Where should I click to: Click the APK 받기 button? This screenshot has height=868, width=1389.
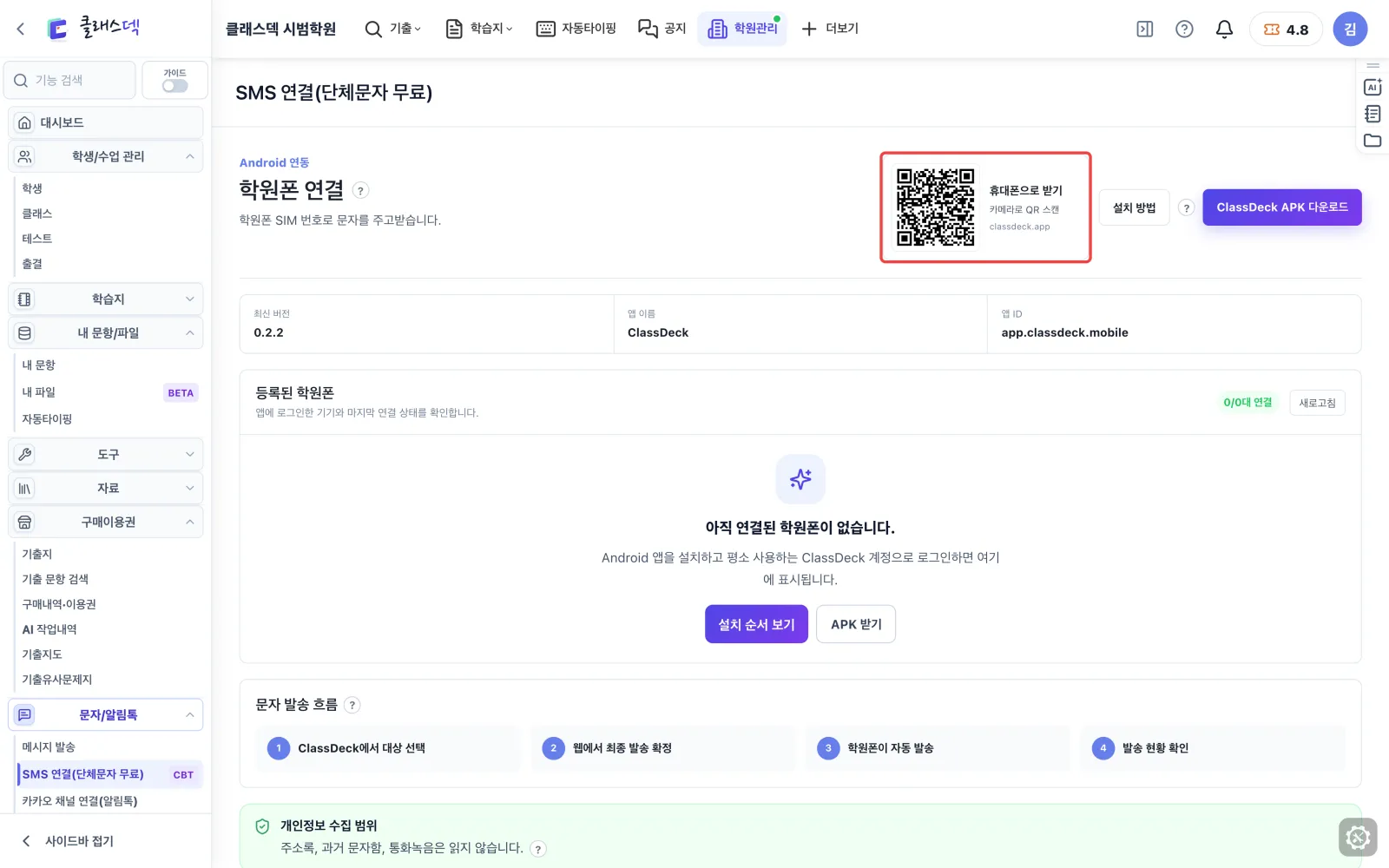pos(856,624)
